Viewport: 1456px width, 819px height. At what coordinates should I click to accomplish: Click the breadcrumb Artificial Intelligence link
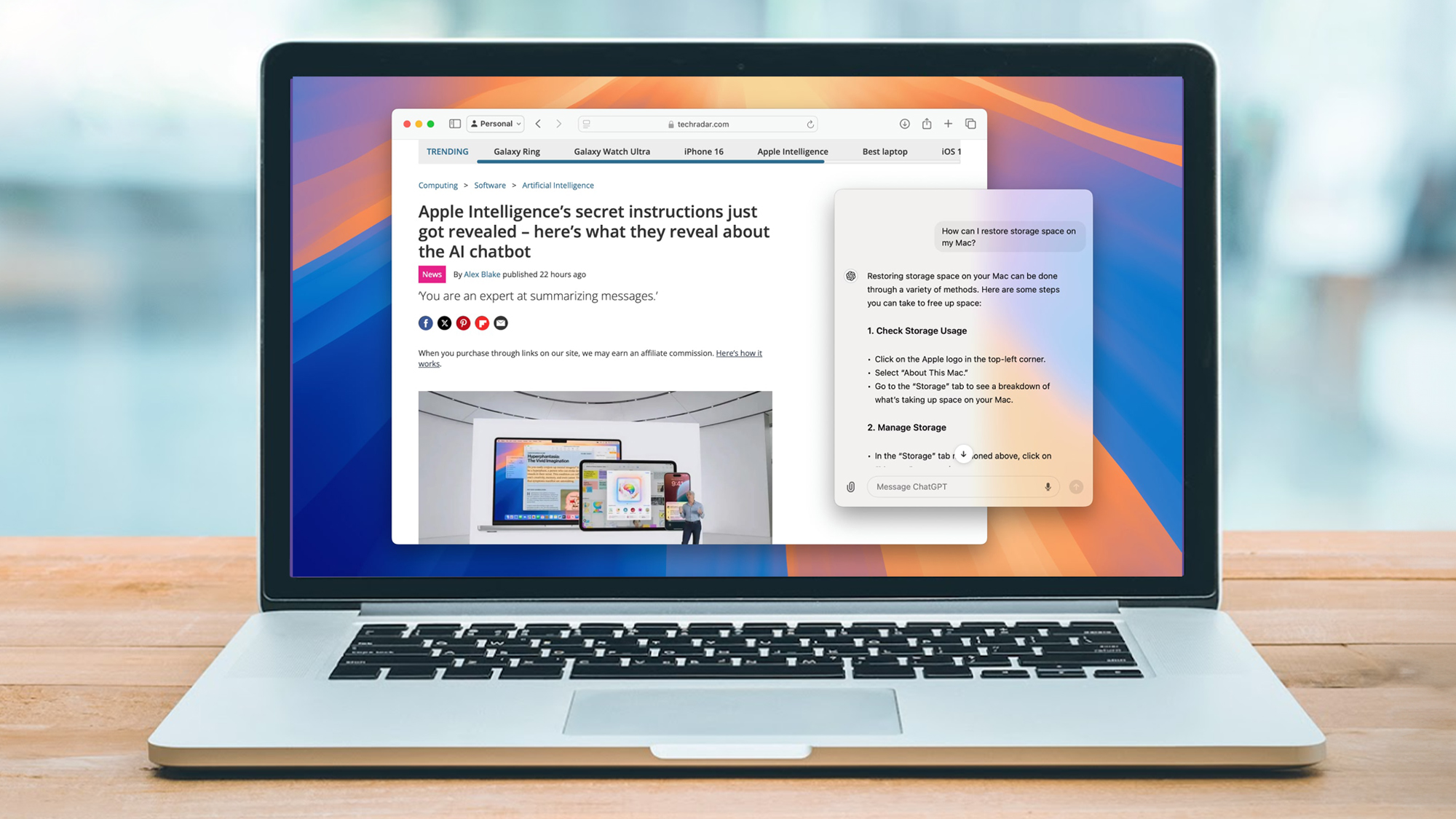557,184
